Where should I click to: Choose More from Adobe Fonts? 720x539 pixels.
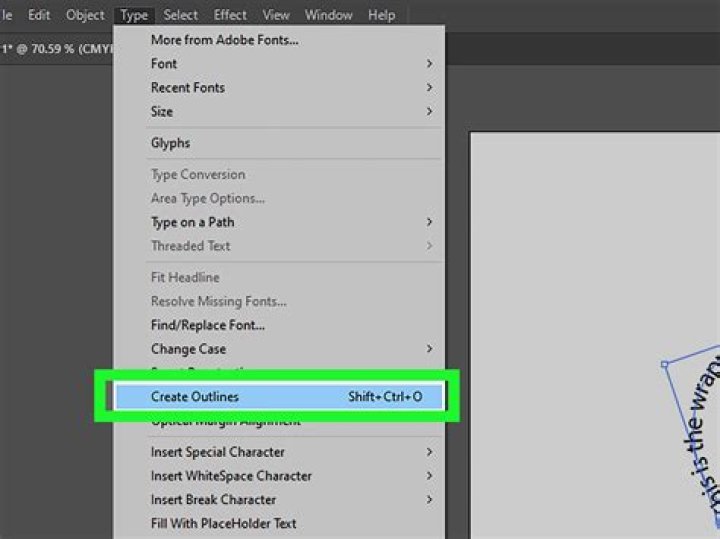224,40
